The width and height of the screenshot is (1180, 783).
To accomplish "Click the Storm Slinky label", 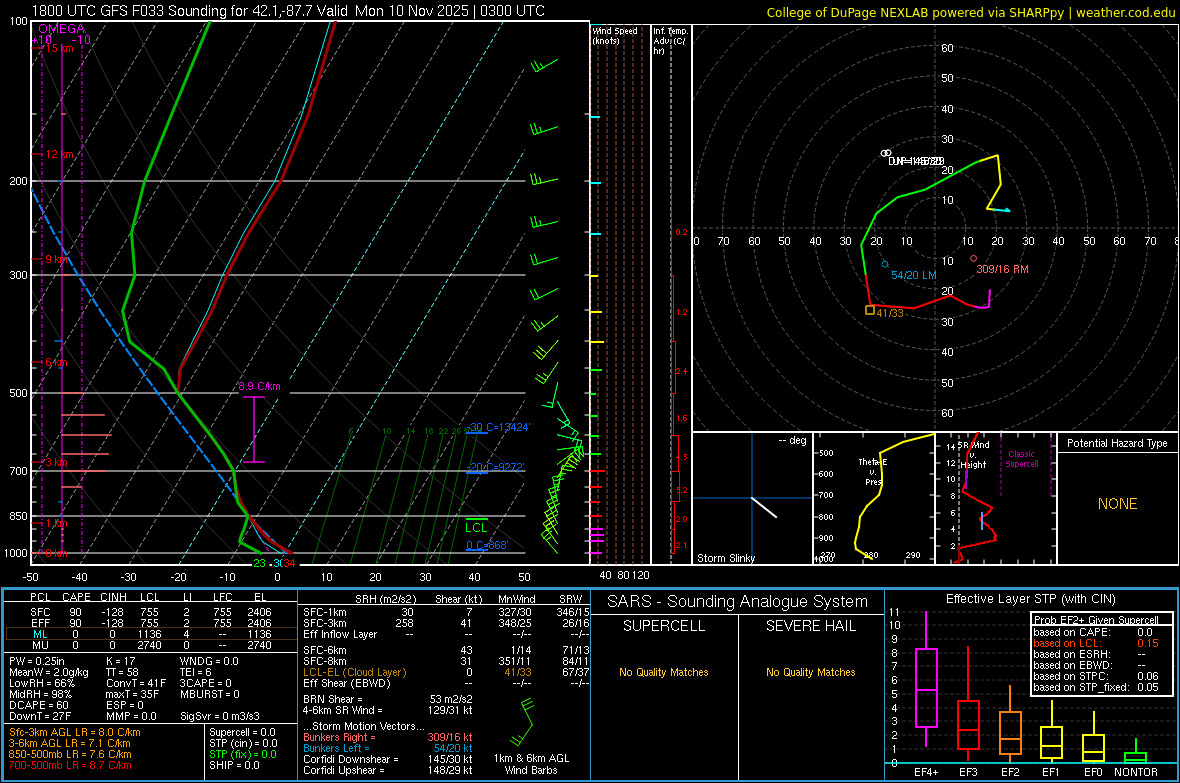I will [725, 558].
